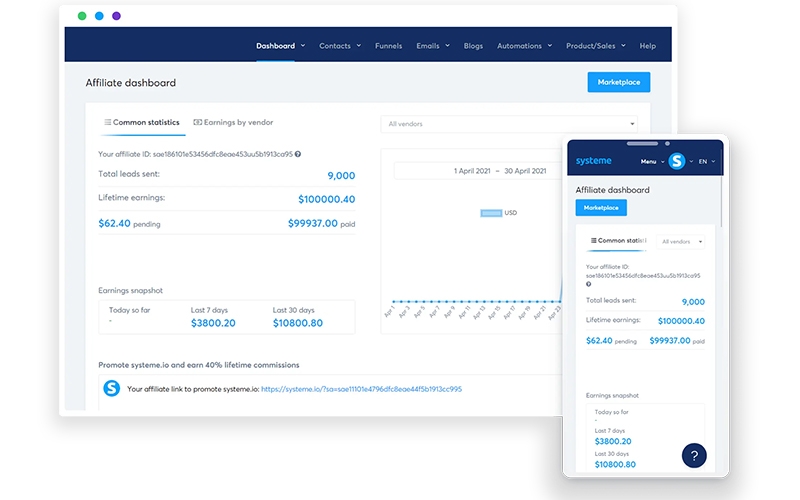800x500 pixels.
Task: Click the purple window control dot
Action: pyautogui.click(x=116, y=16)
